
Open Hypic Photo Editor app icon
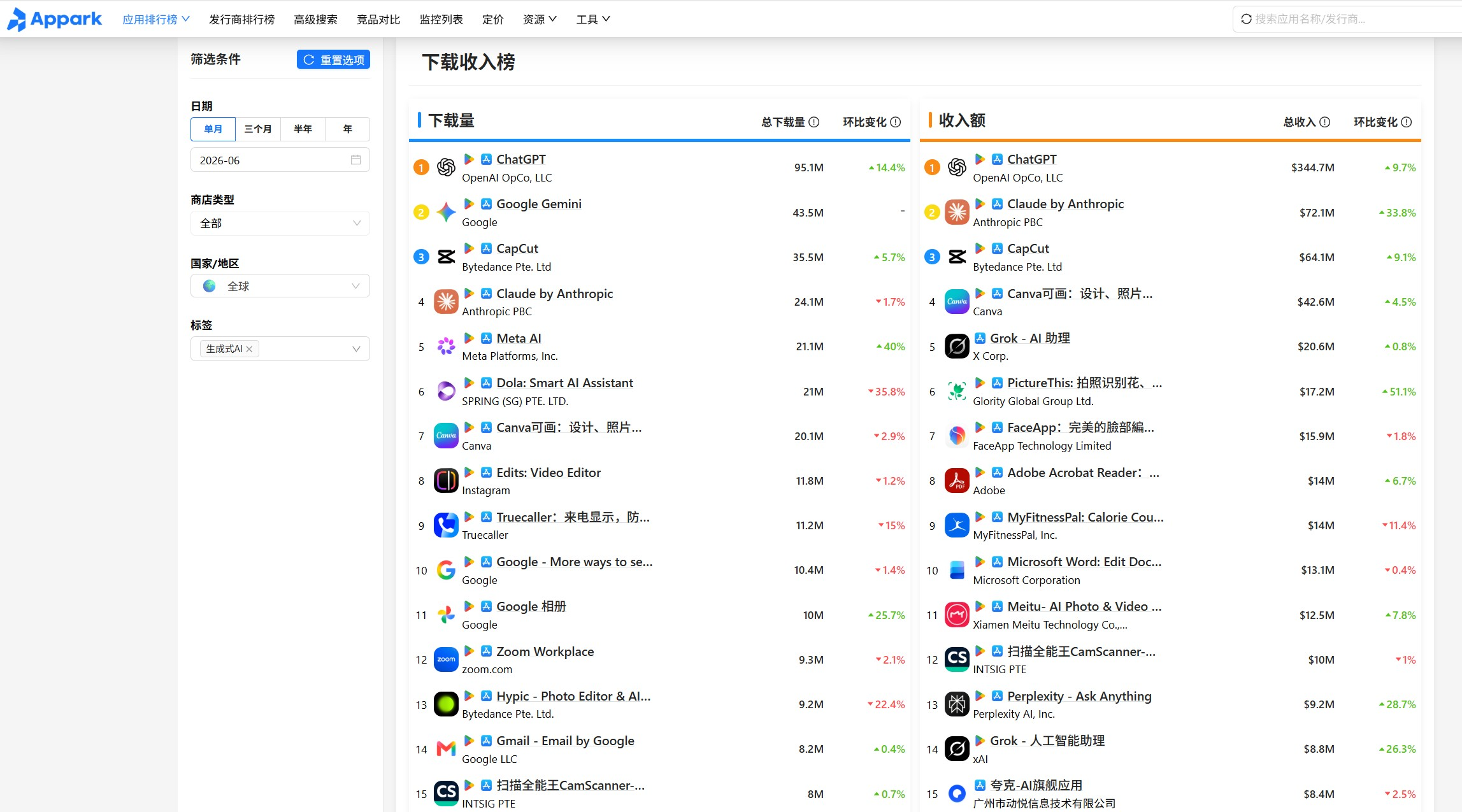446,704
